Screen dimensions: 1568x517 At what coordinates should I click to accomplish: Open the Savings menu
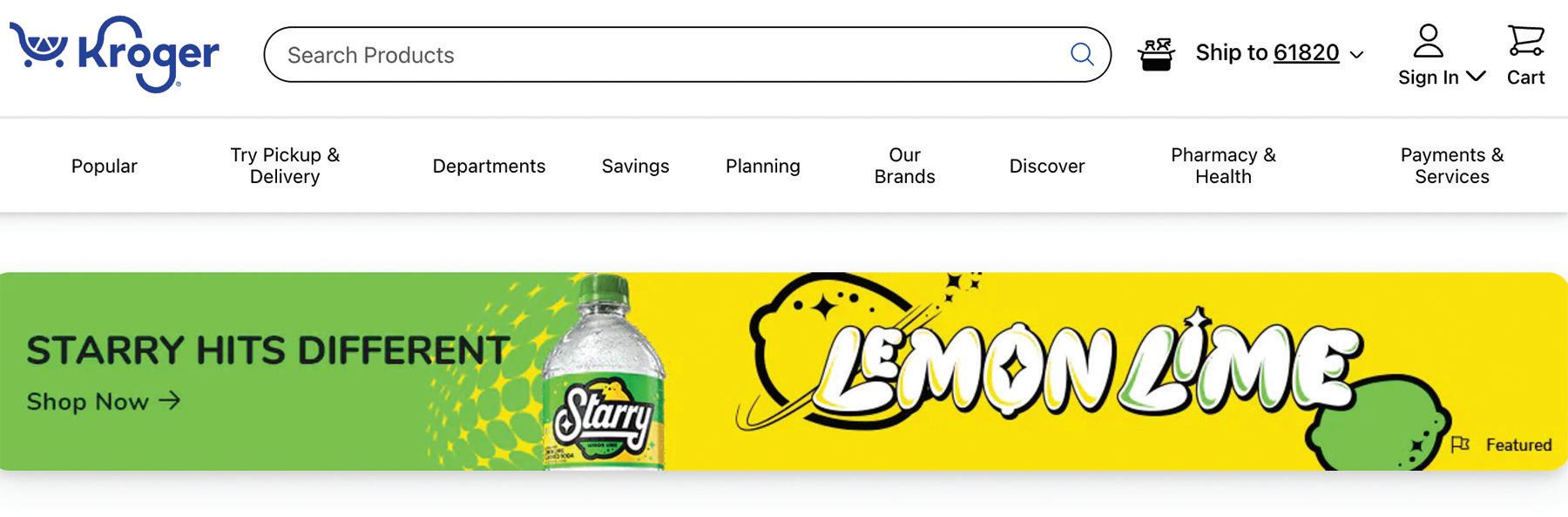[x=635, y=166]
